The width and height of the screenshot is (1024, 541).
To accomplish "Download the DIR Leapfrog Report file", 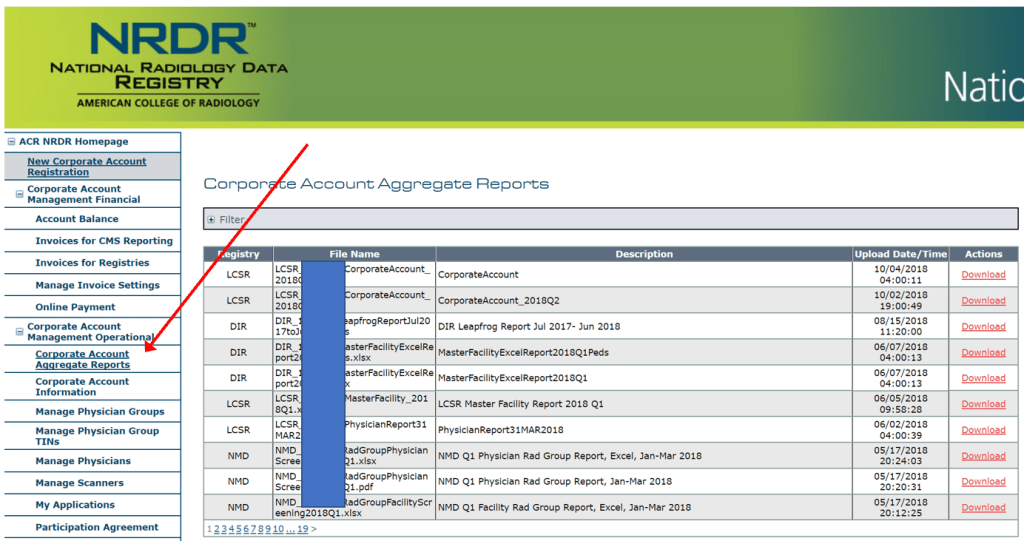I will point(983,326).
